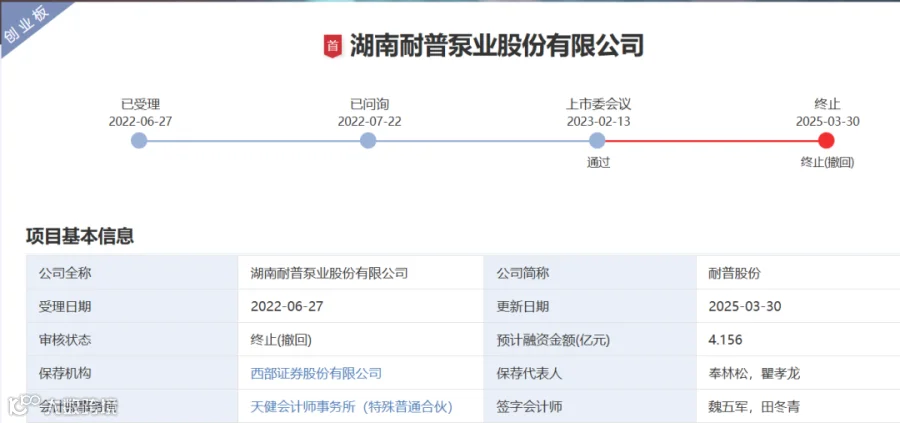Screen dimensions: 900x423
Task: Click the 预计融资金额(亿元) label cell
Action: [x=590, y=339]
